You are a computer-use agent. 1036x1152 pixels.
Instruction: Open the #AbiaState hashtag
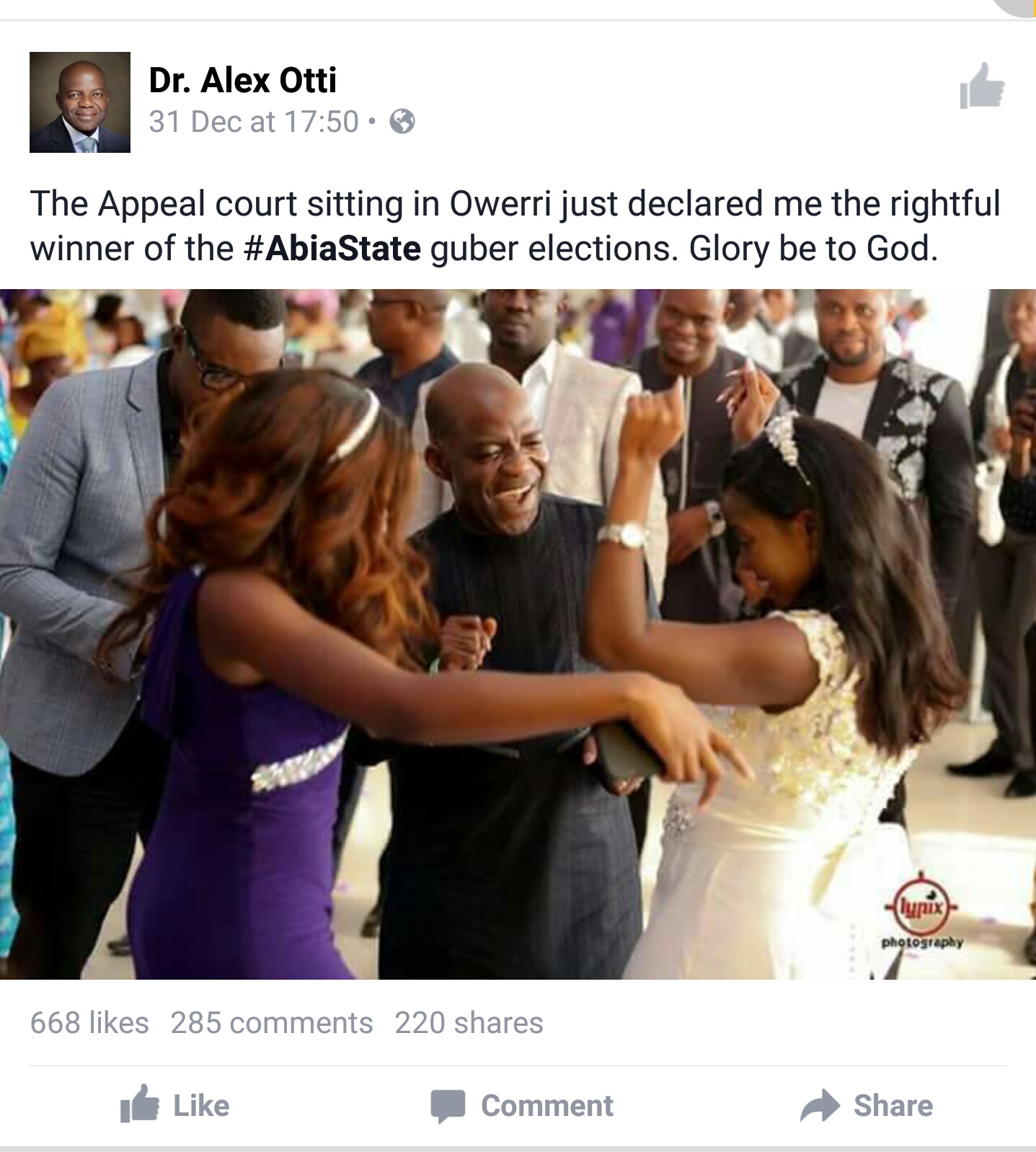point(332,249)
